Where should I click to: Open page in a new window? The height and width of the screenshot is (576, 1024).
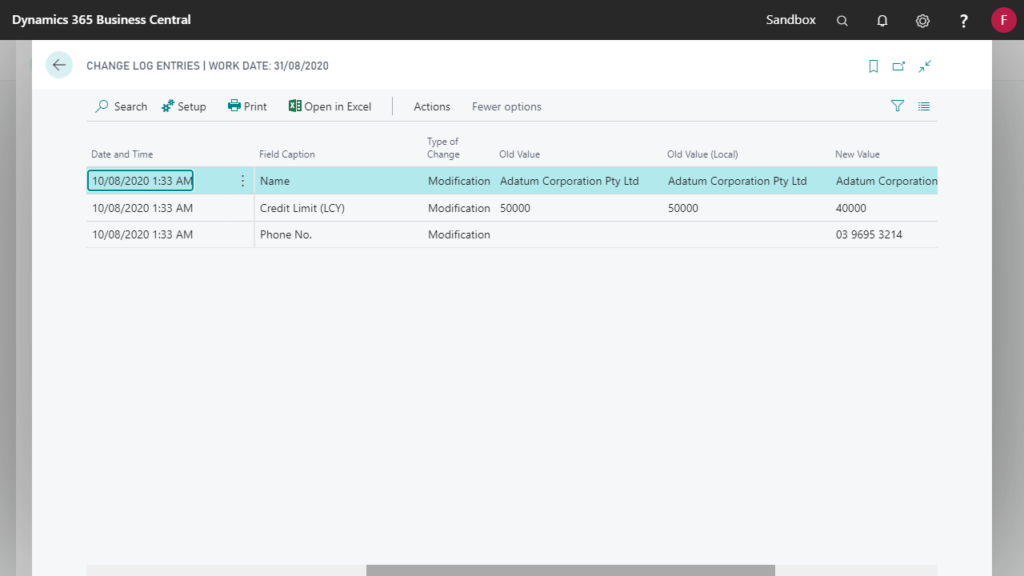point(898,65)
